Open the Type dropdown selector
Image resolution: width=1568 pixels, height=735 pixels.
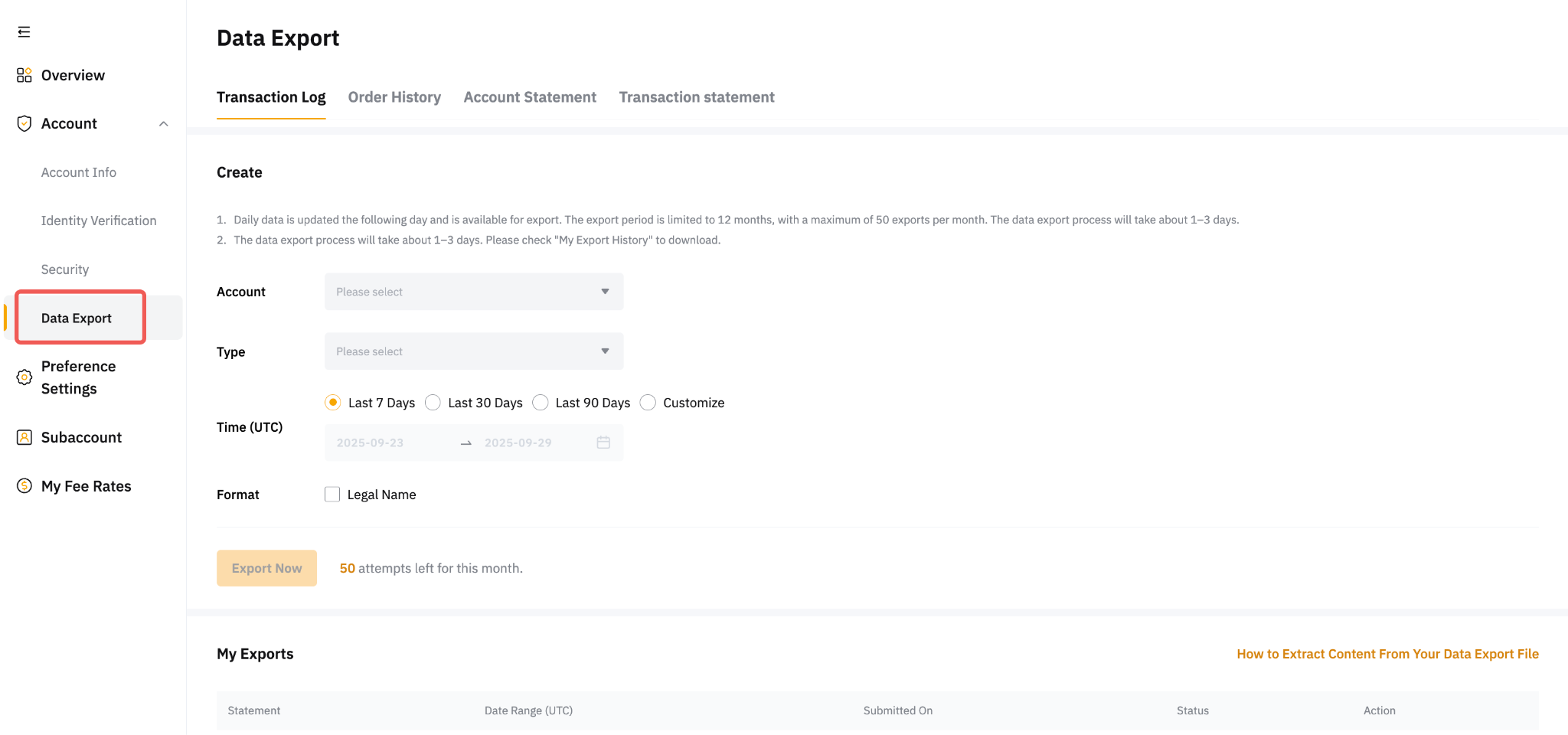pos(474,351)
